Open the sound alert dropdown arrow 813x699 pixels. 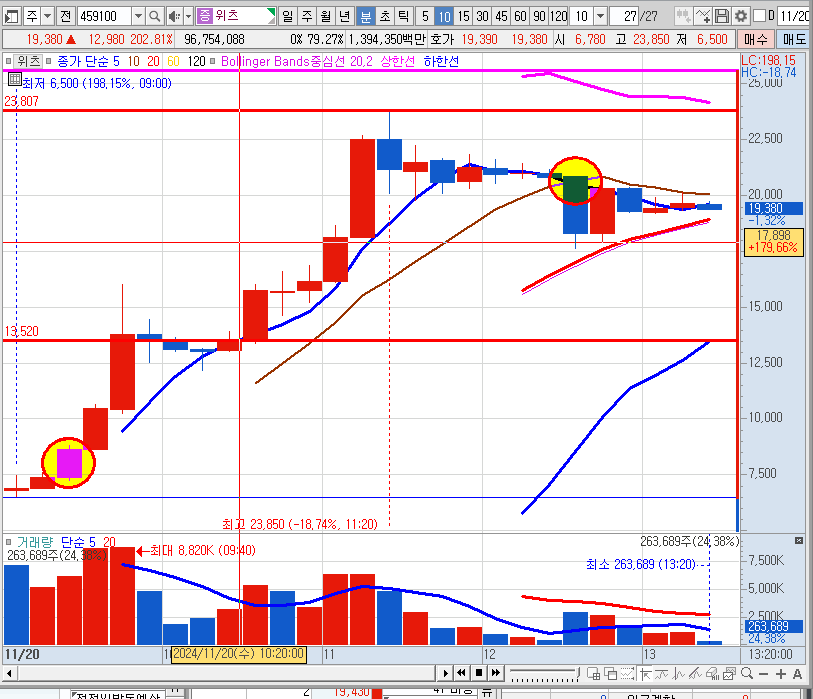click(x=188, y=17)
